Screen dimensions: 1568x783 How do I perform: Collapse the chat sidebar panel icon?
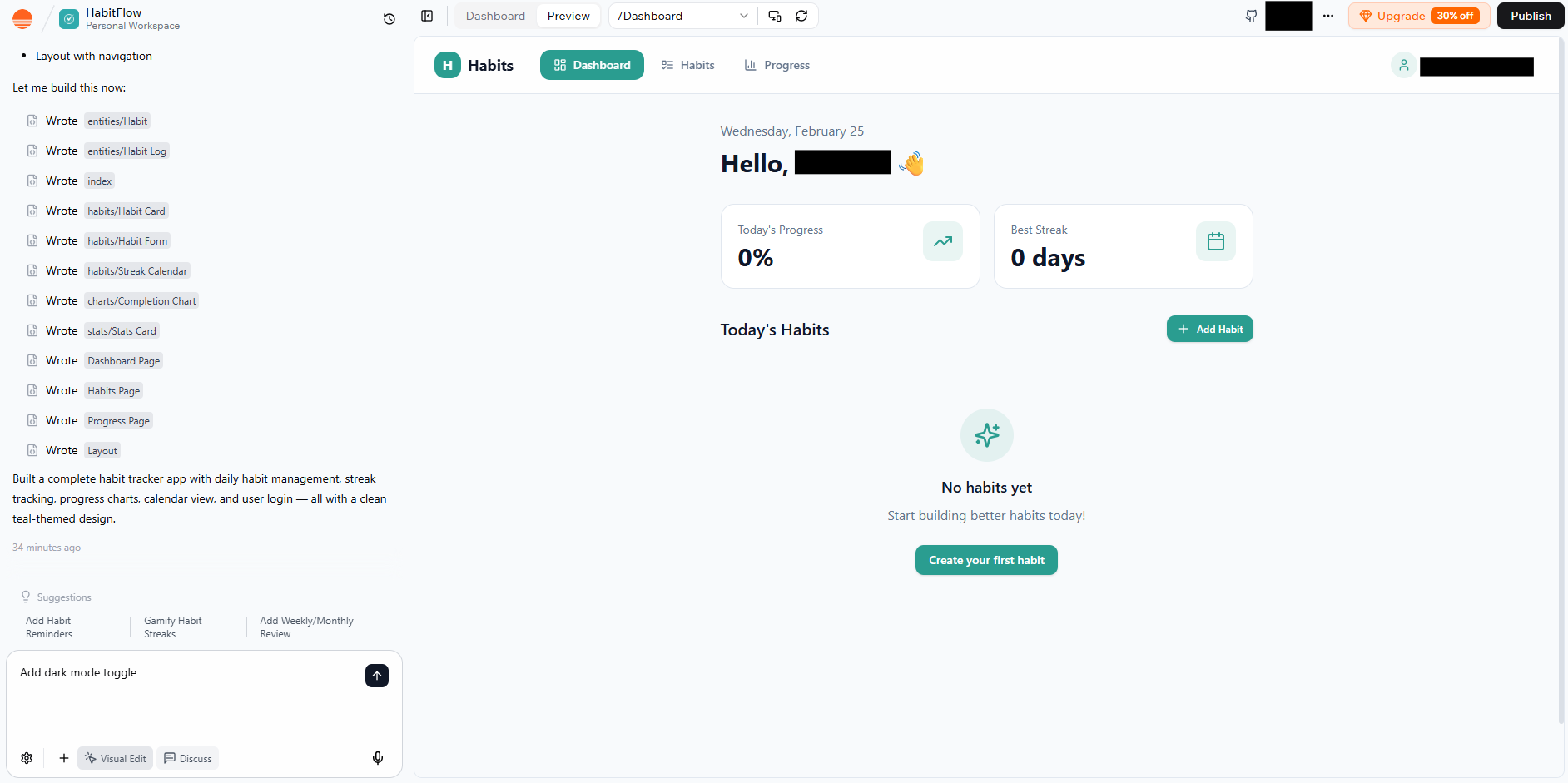point(427,16)
